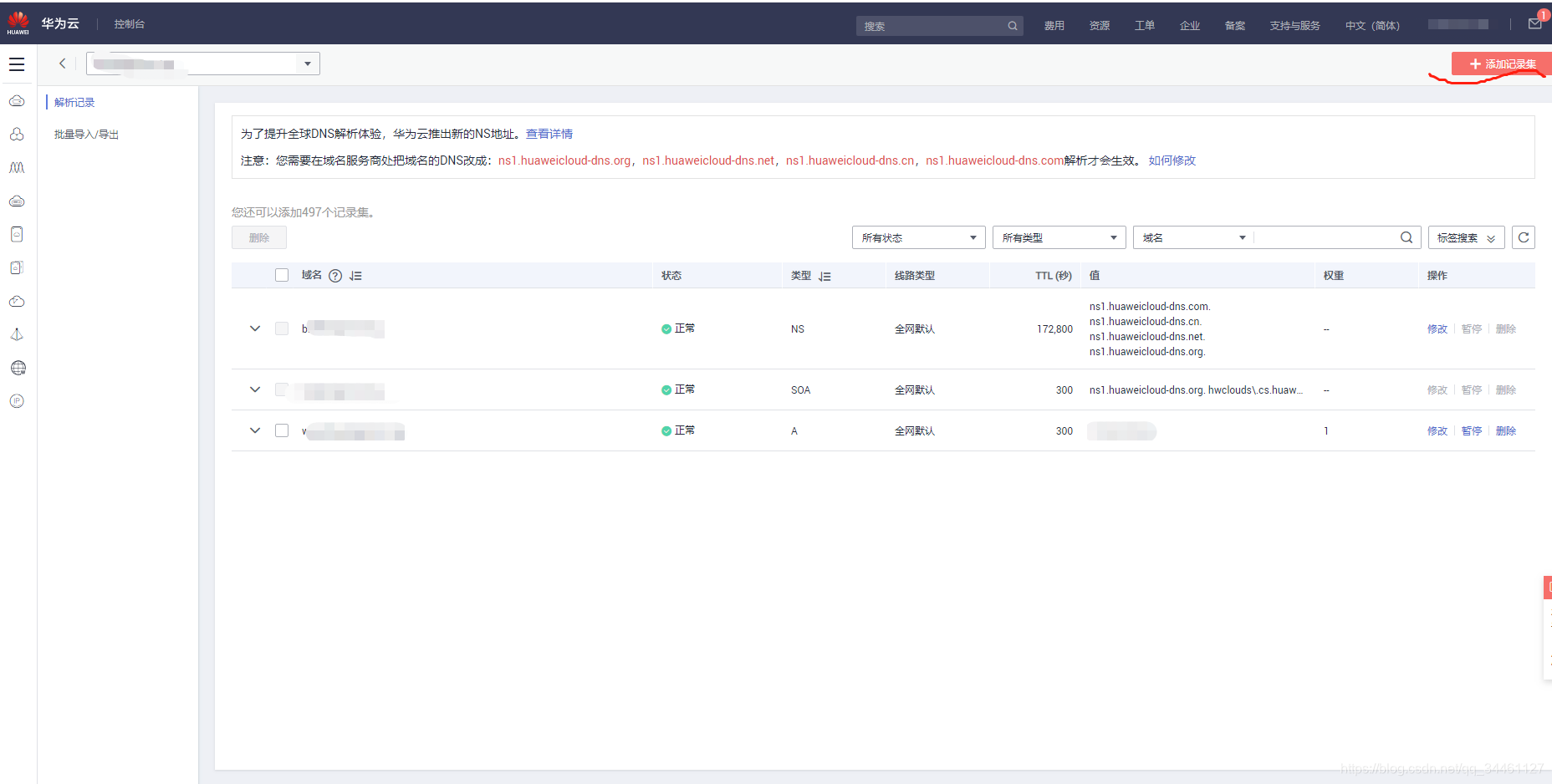
Task: Select all records with header checkbox
Action: click(x=282, y=275)
